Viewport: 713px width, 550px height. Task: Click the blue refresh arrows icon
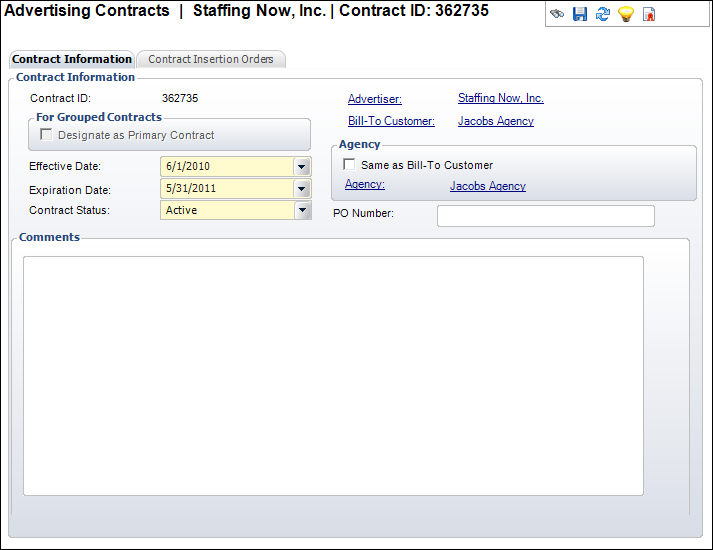click(x=603, y=15)
